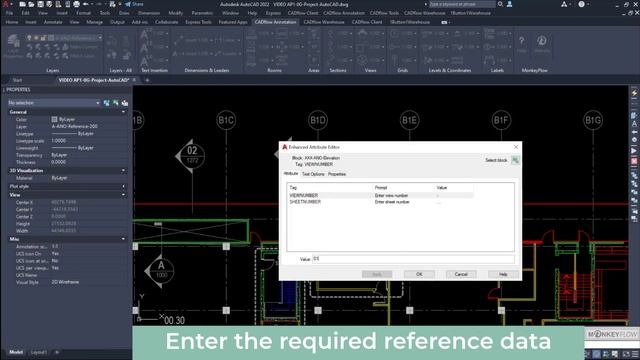Click the Layer value A-ANO-Reference-200

pos(75,127)
